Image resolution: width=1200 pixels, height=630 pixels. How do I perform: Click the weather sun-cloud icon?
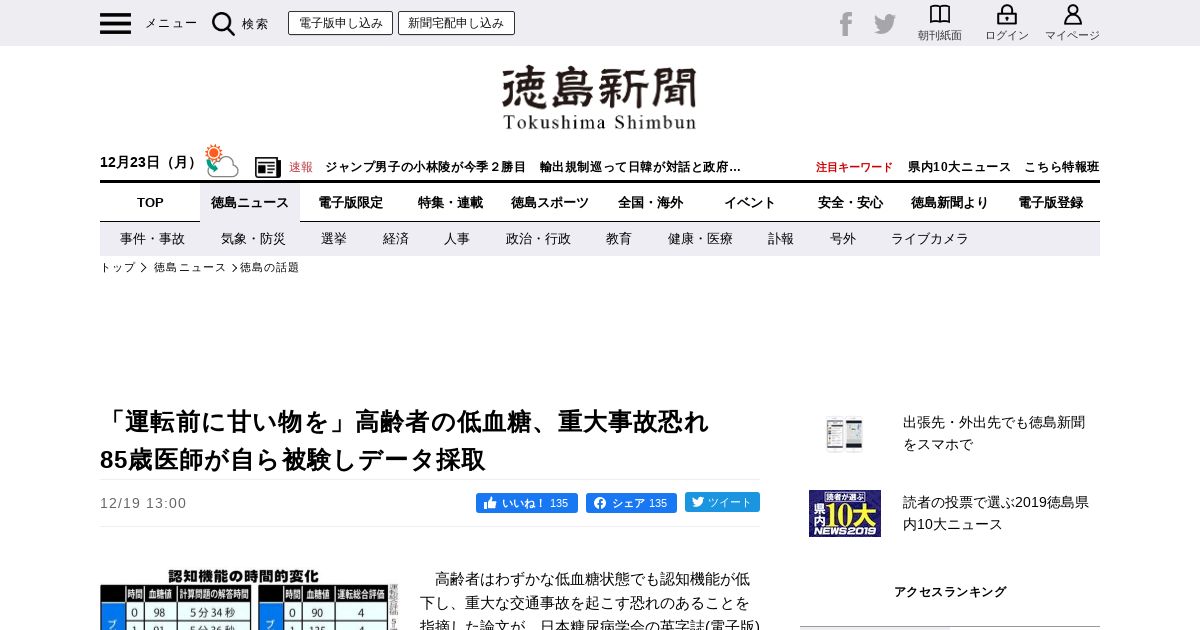point(222,162)
